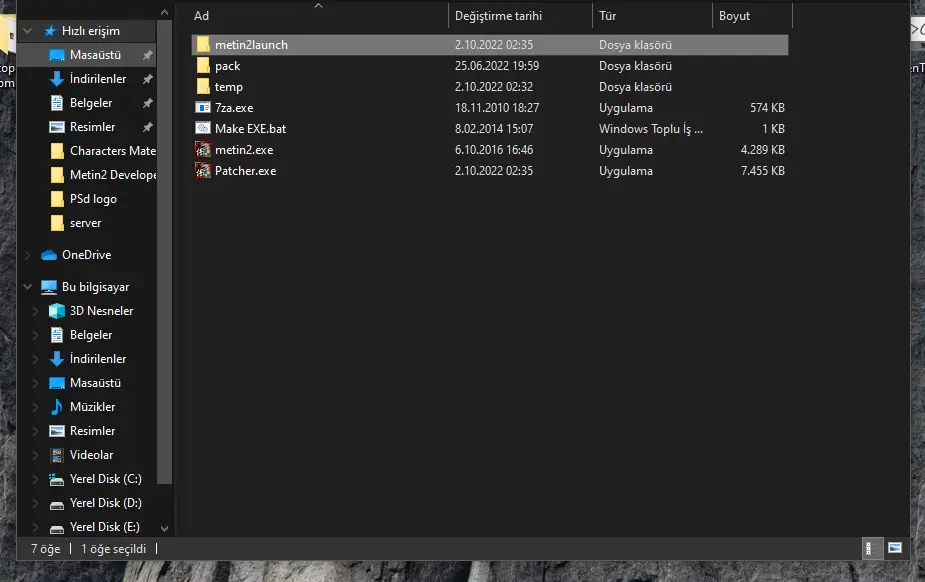The image size is (925, 582).
Task: Click the navigation pane scroll-up arrow
Action: [x=165, y=12]
